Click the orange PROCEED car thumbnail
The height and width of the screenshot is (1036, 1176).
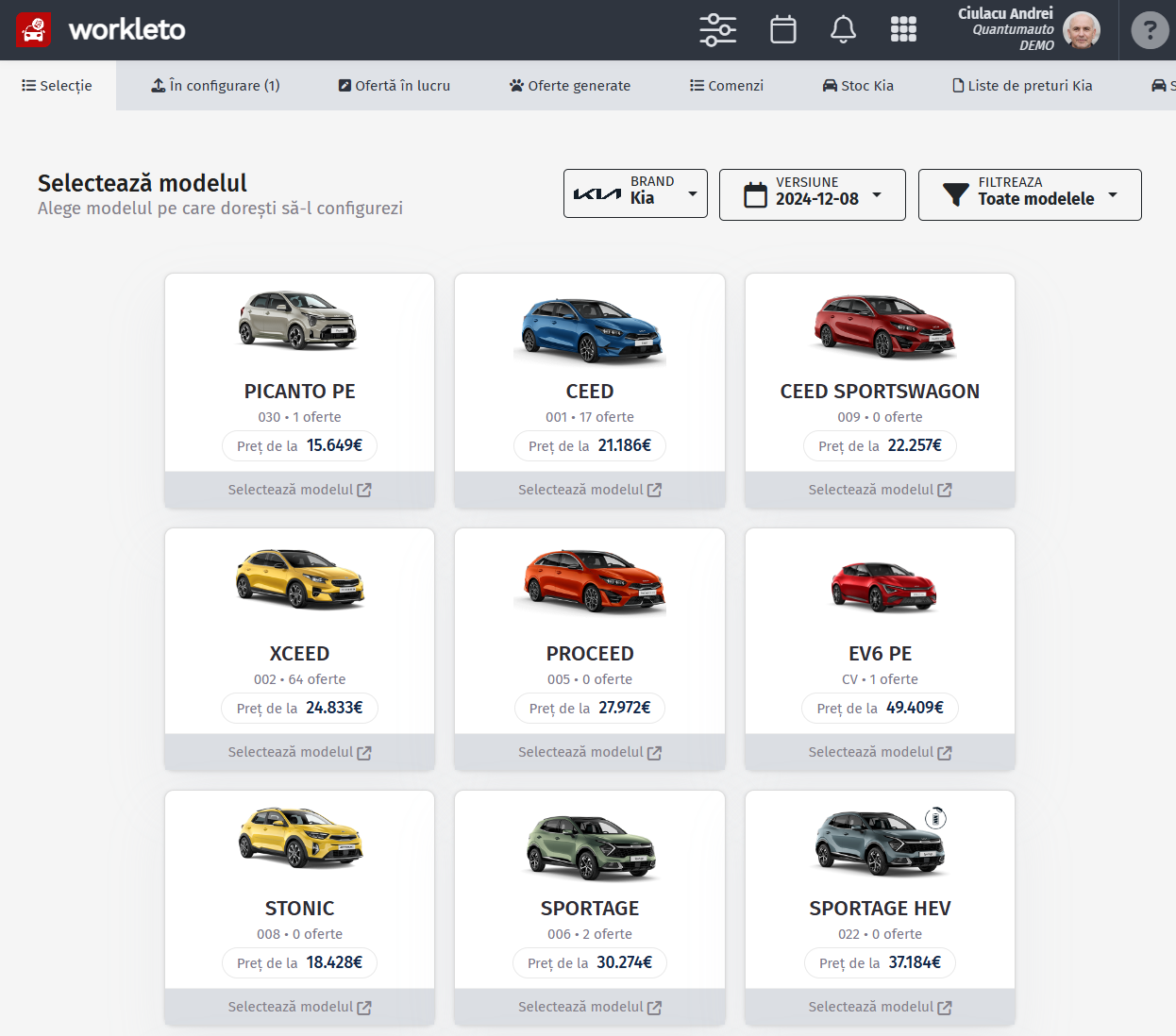point(590,581)
